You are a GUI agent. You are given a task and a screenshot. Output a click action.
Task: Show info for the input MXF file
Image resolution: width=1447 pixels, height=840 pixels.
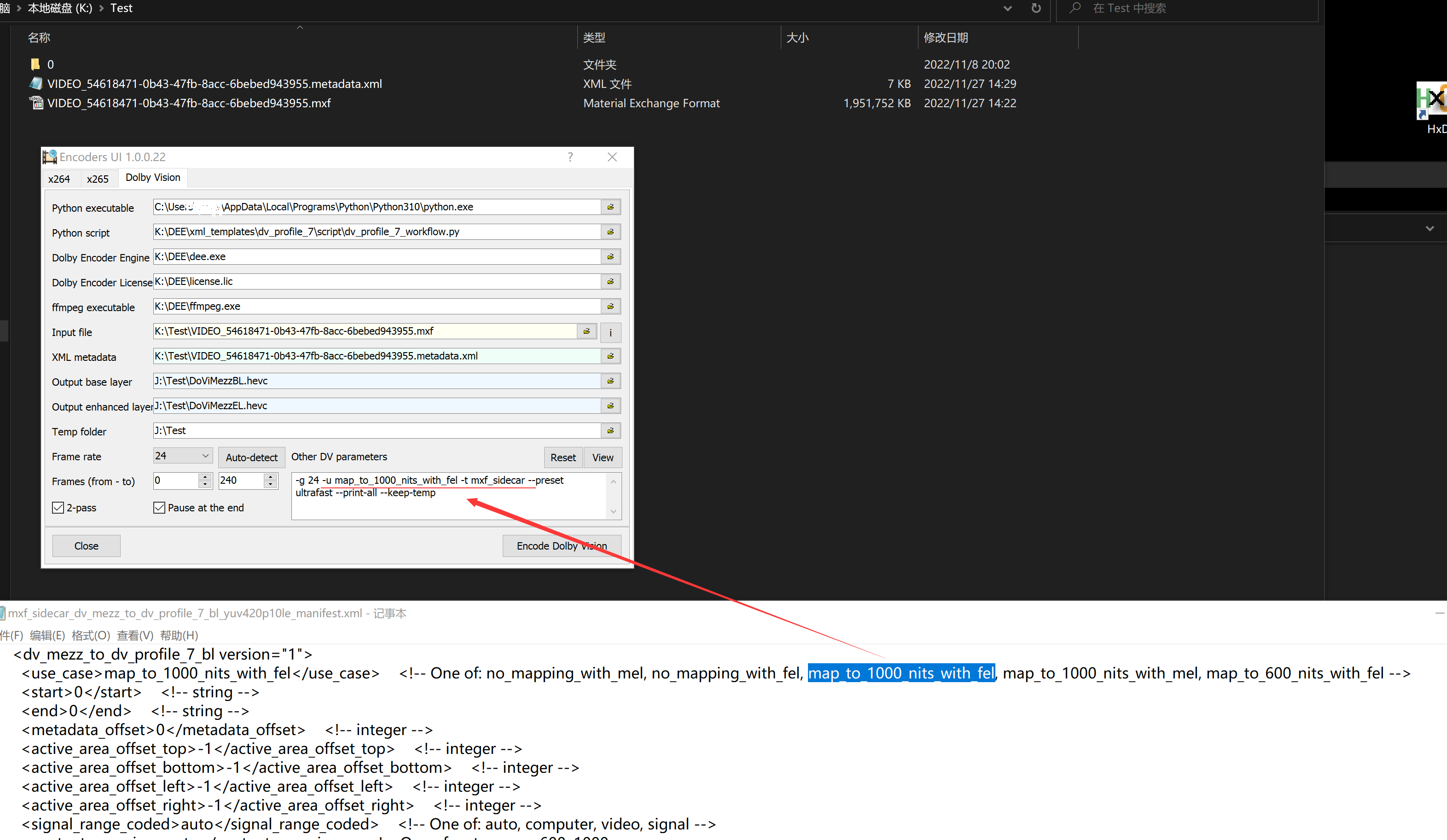610,332
